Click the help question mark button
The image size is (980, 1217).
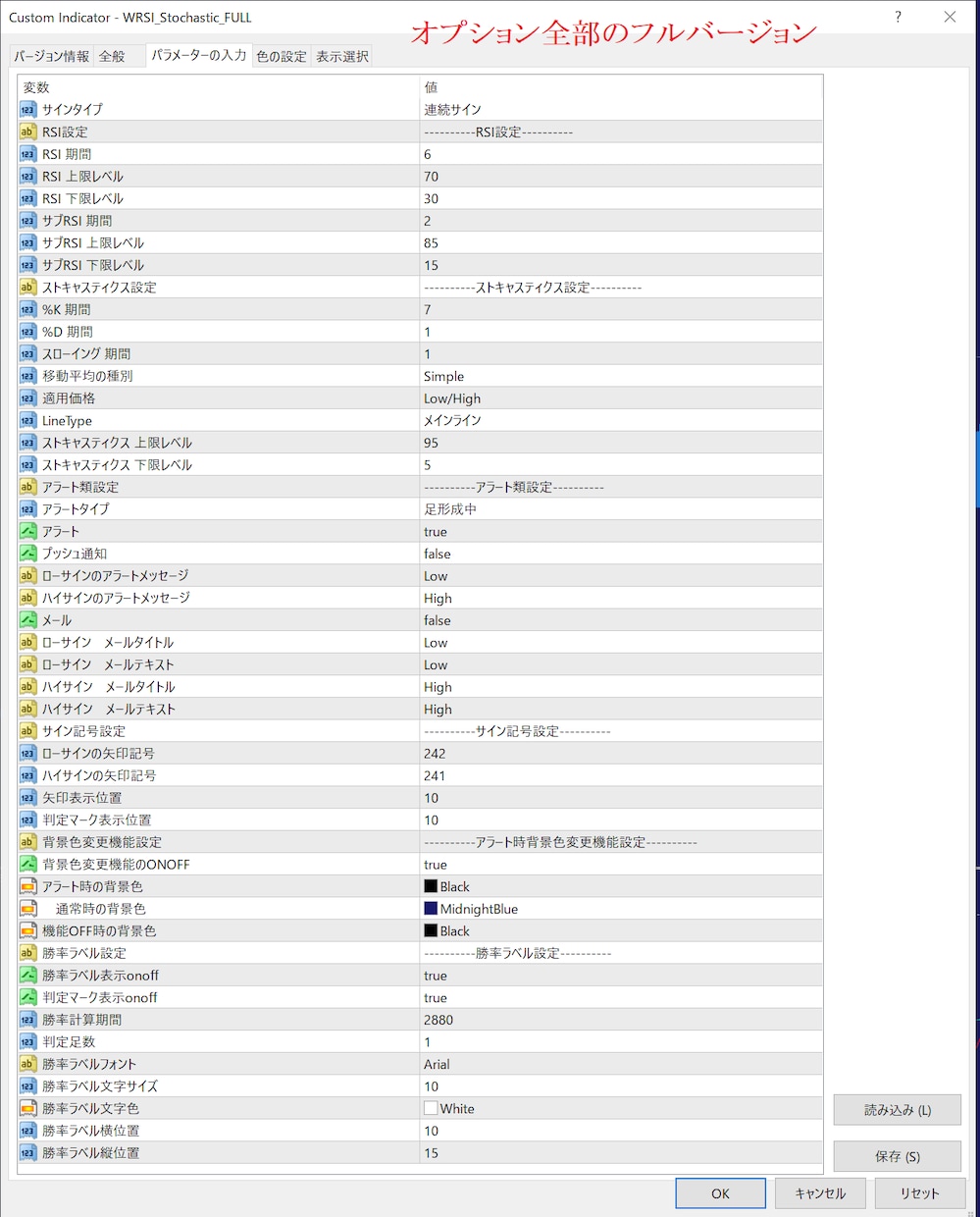coord(898,17)
